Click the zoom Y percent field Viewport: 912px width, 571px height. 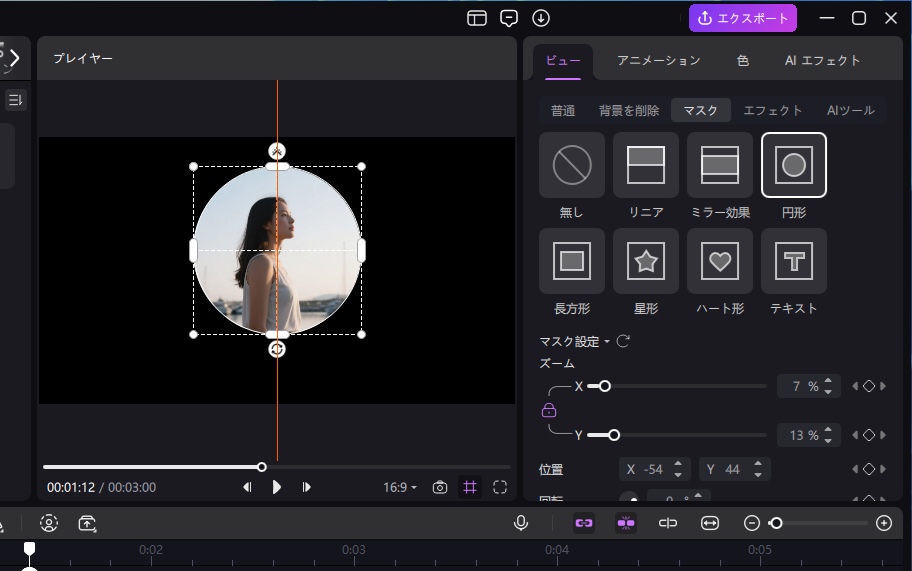coord(808,435)
